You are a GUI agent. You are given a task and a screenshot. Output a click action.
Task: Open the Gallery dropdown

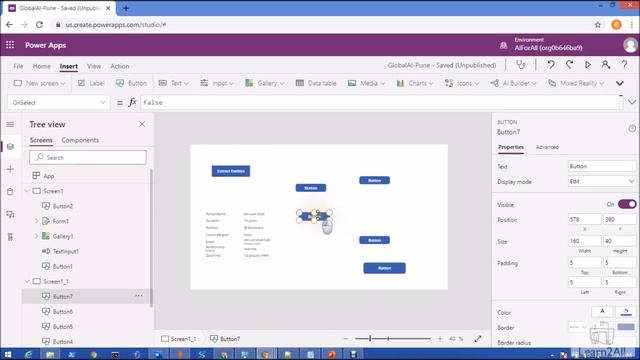click(264, 83)
